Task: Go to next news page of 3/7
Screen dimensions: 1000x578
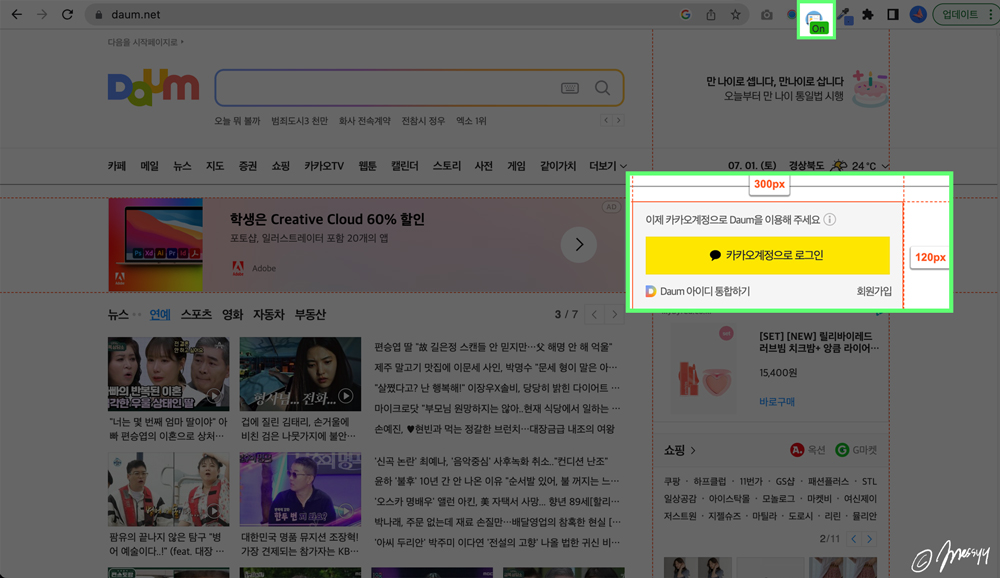Action: coord(614,315)
